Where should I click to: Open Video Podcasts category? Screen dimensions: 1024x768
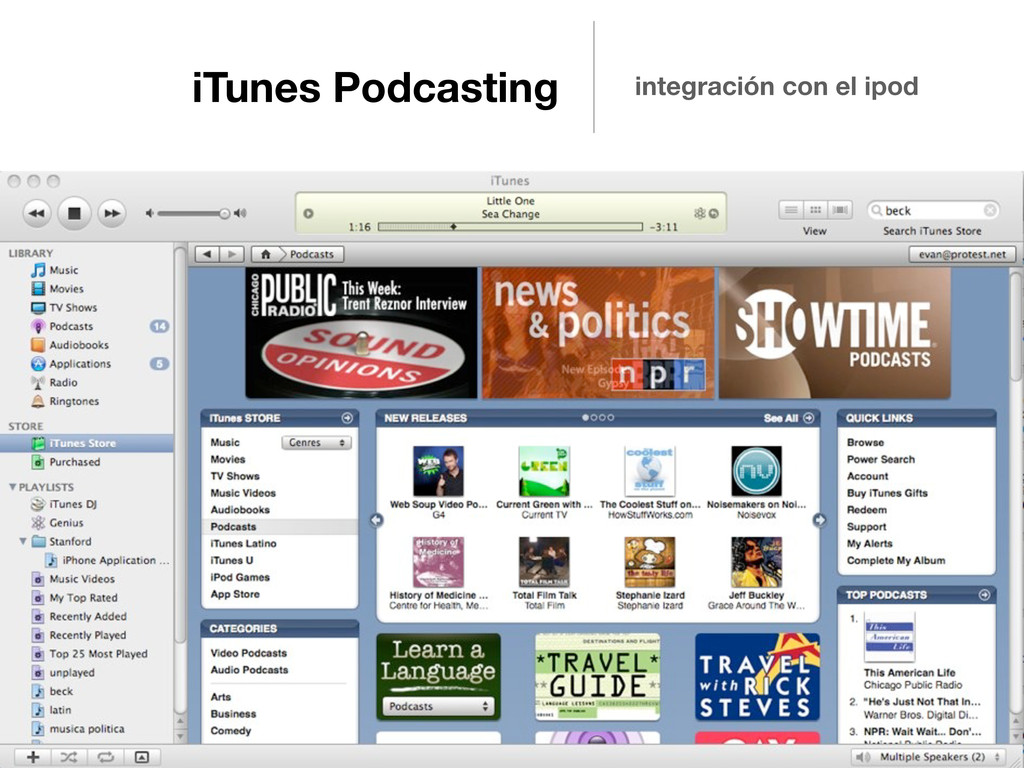point(248,653)
